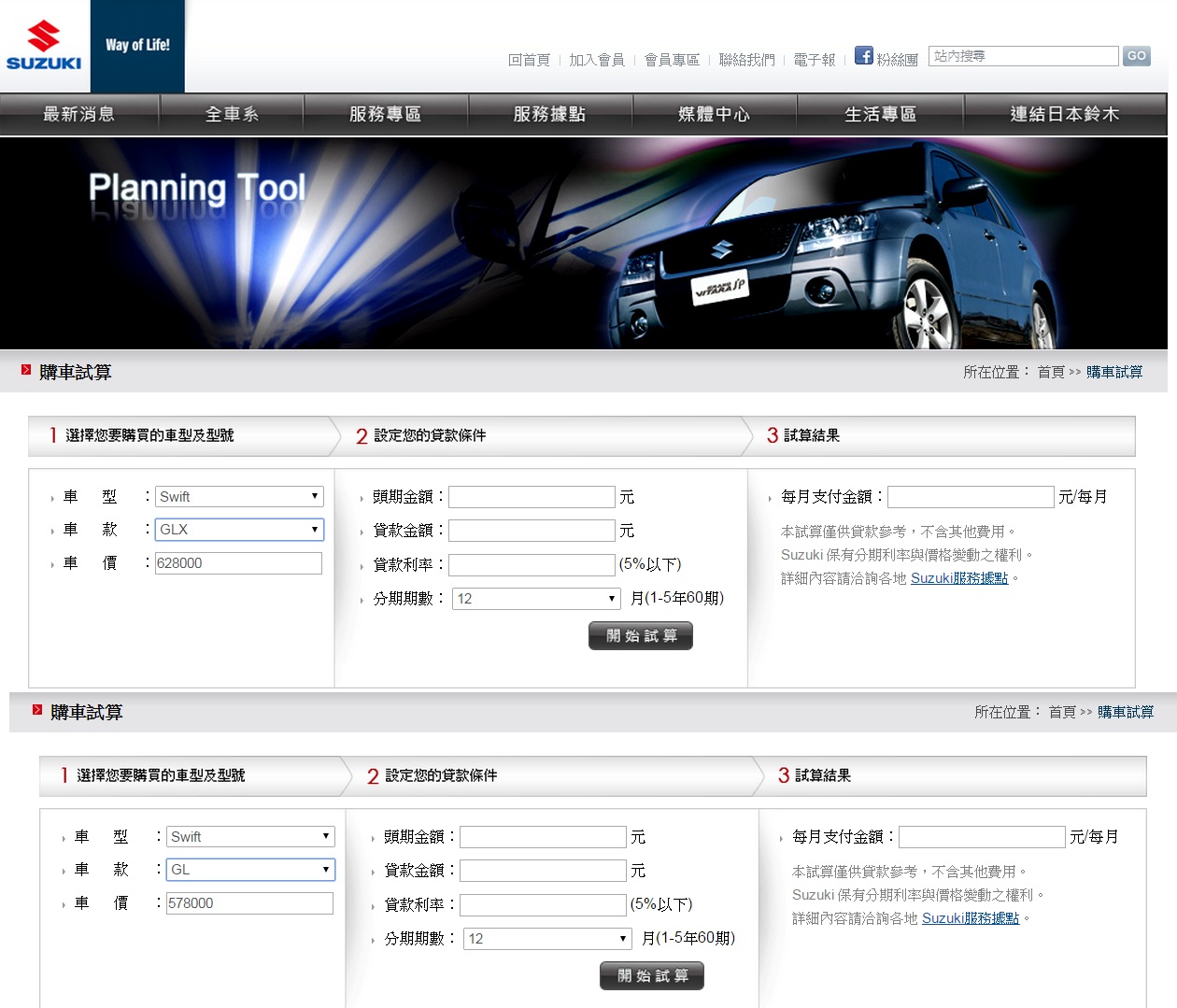Click the GO search button
The width and height of the screenshot is (1177, 1008).
point(1136,56)
